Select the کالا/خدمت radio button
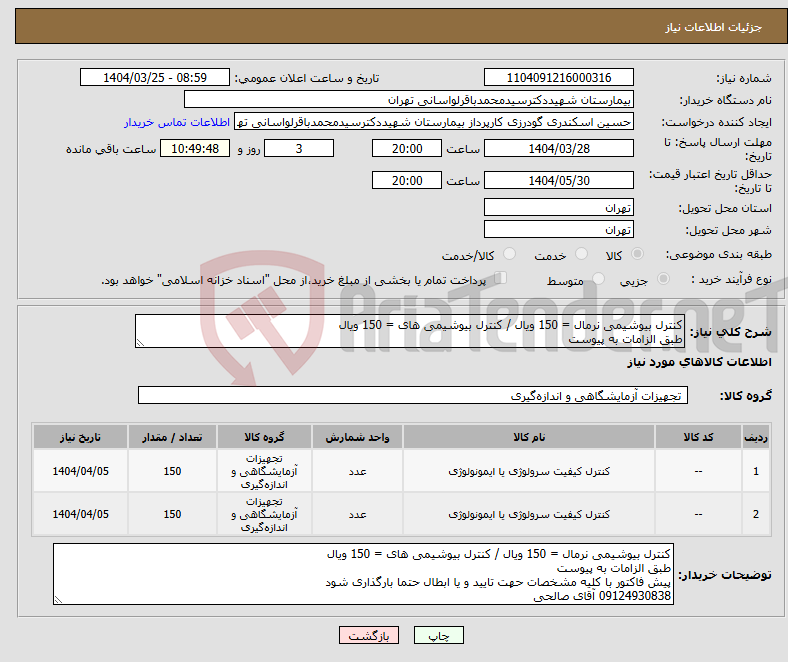The image size is (788, 662). click(509, 254)
